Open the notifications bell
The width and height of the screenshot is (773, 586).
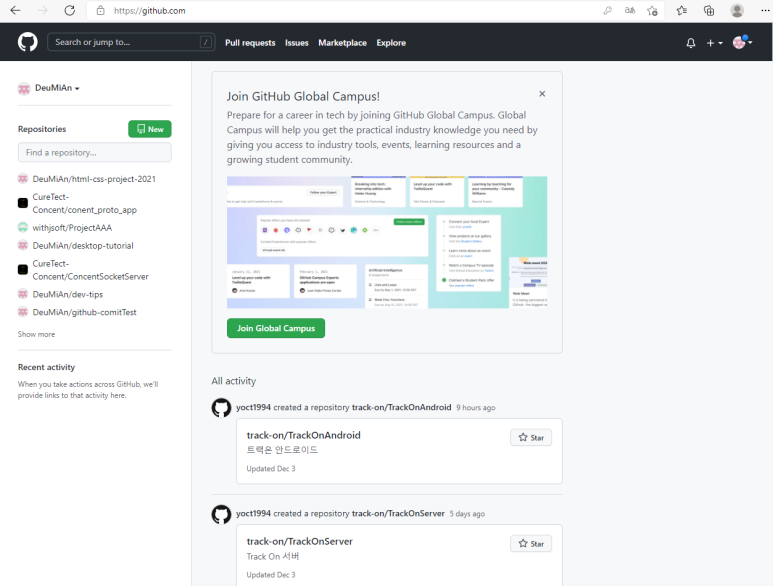[691, 43]
